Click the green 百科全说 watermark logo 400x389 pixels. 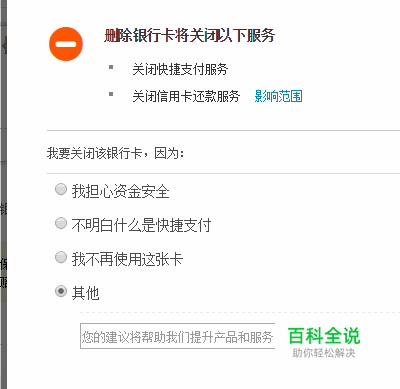(324, 335)
